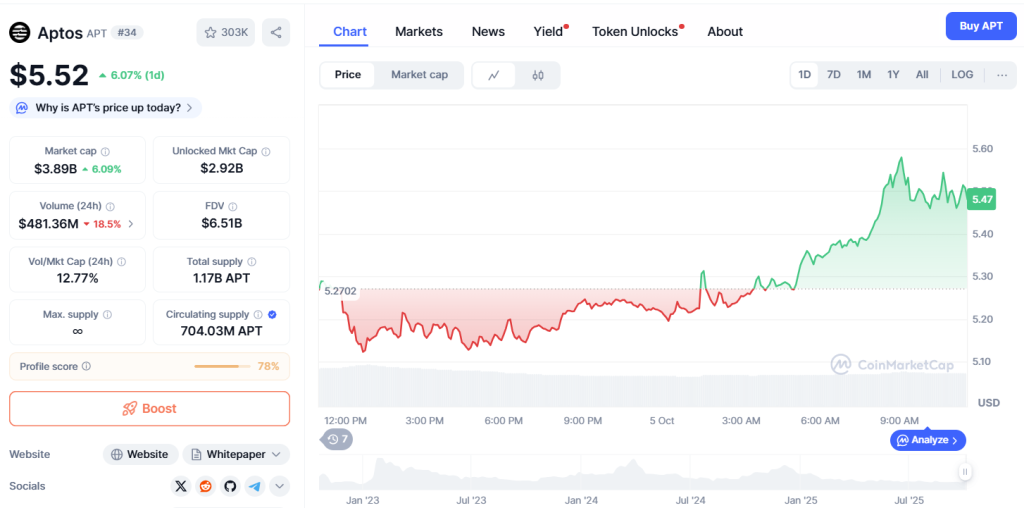Viewport: 1024px width, 508px height.
Task: Open Aptos GitHub repository icon
Action: point(230,486)
